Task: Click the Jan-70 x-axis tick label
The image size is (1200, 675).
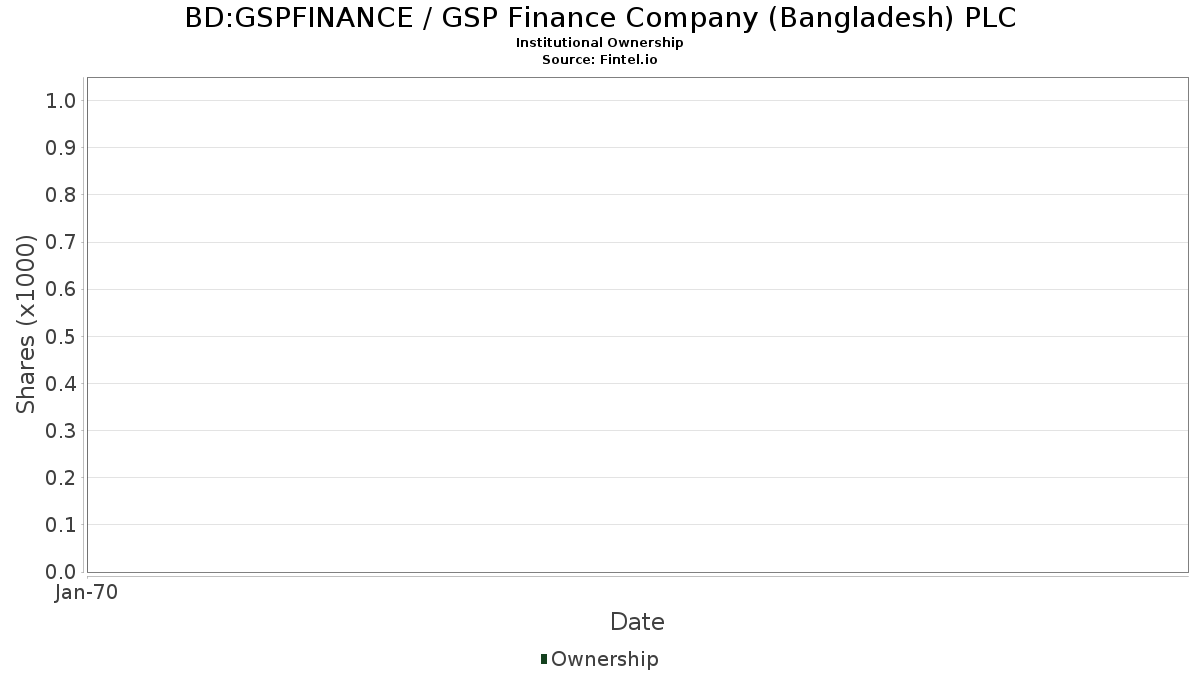Action: coord(87,593)
